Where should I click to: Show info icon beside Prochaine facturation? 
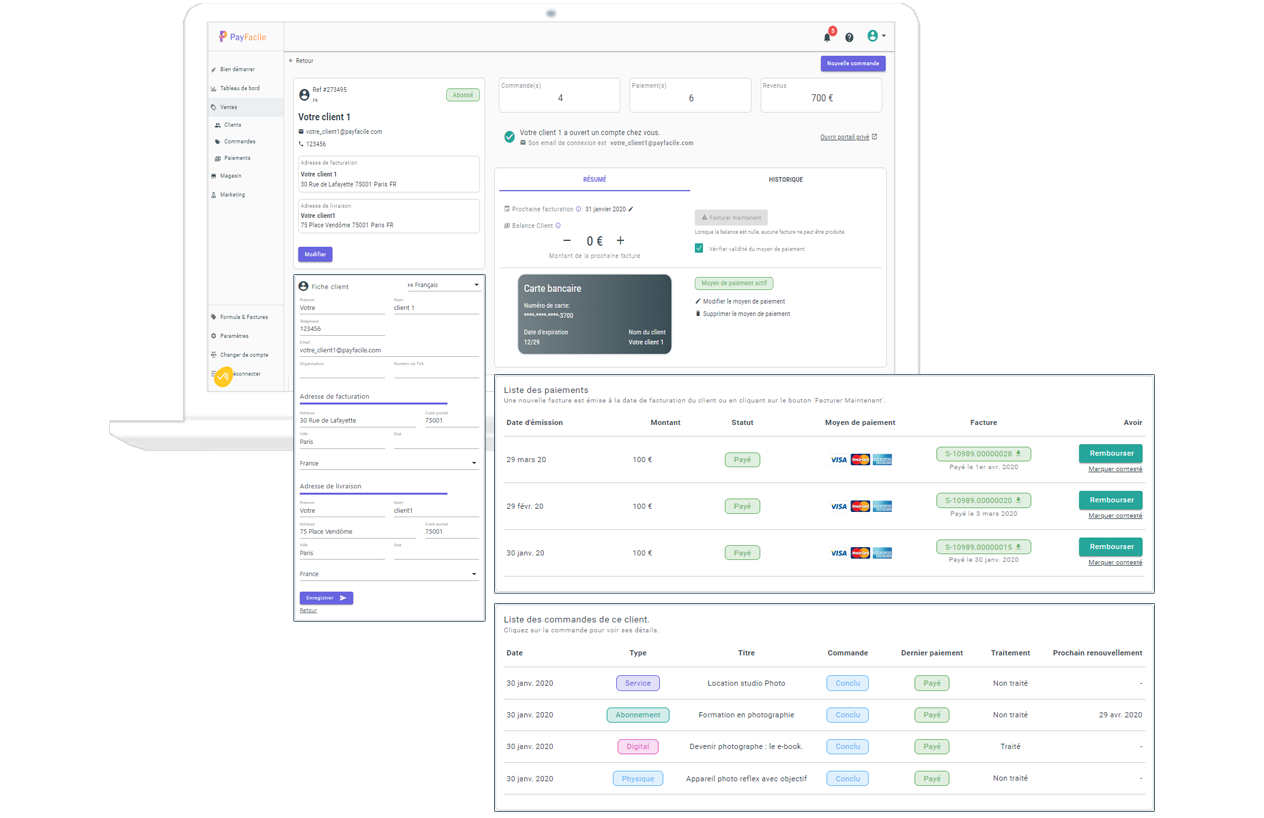[x=578, y=209]
